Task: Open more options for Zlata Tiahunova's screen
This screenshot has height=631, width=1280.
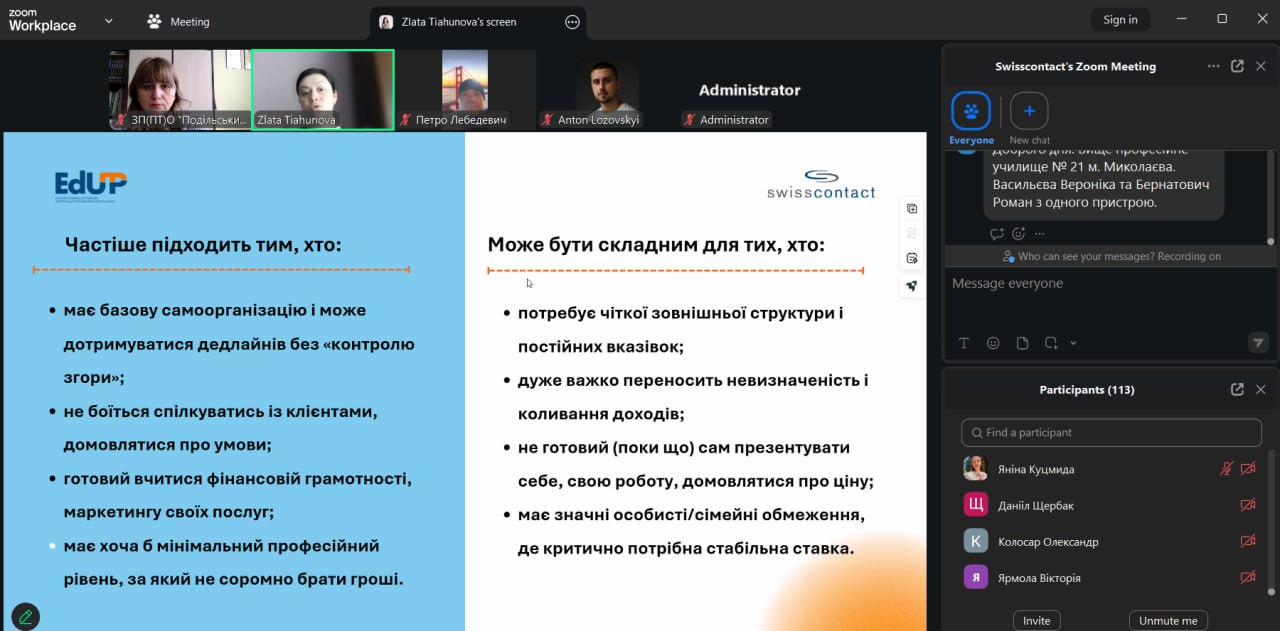Action: click(x=572, y=21)
